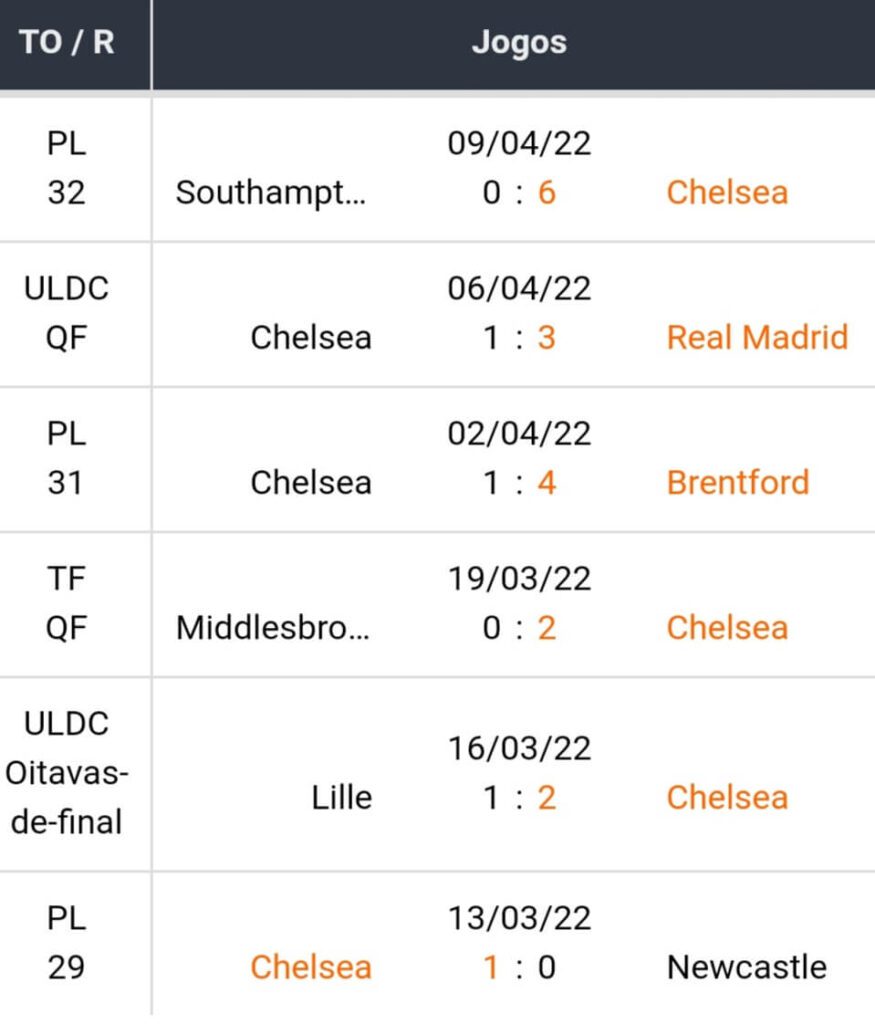Viewport: 875px width, 1024px height.
Task: Select the Newcastle team name
Action: pos(746,967)
